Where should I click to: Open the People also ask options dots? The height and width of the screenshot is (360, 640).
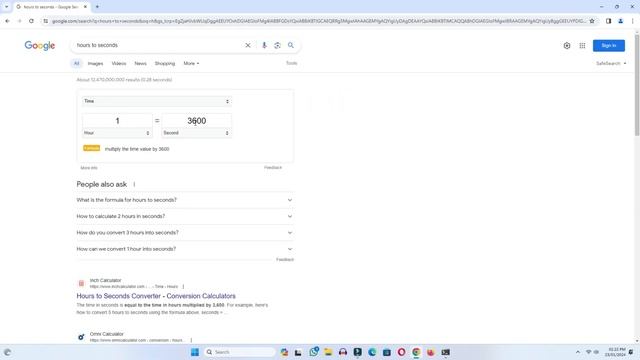pos(134,184)
